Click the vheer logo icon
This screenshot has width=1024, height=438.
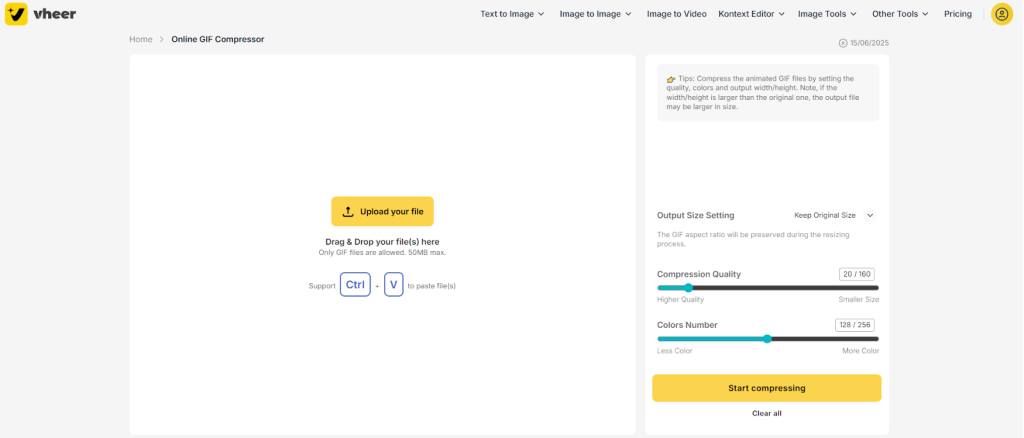pyautogui.click(x=16, y=14)
